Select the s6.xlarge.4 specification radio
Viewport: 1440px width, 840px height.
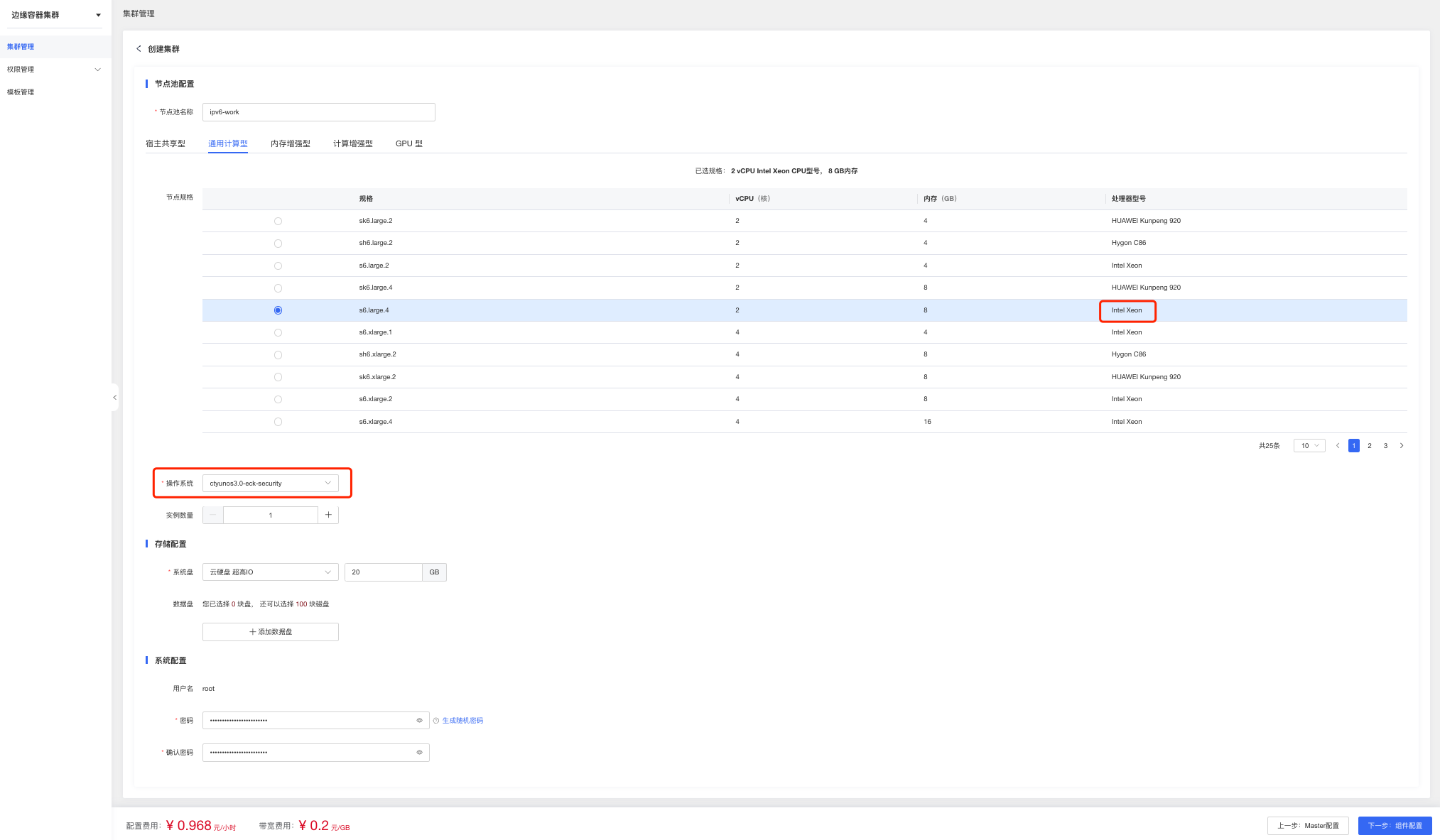[x=278, y=422]
